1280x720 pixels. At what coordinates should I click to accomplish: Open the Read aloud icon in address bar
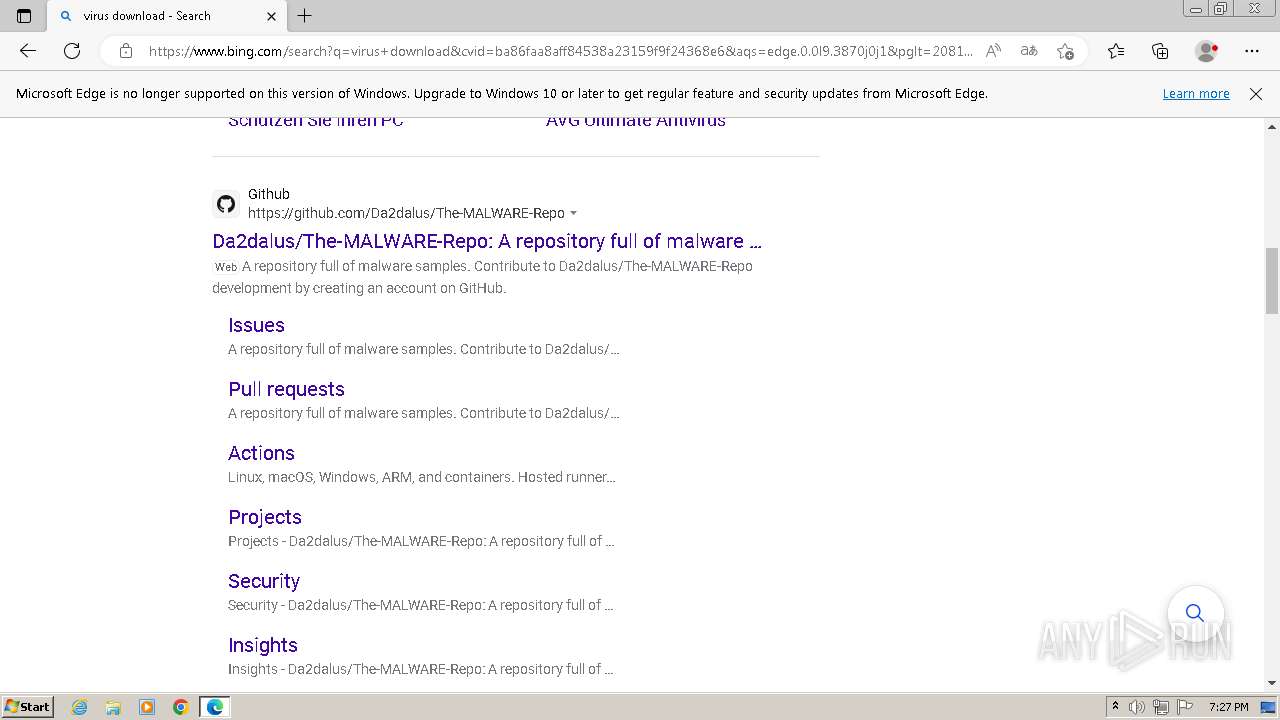point(993,51)
